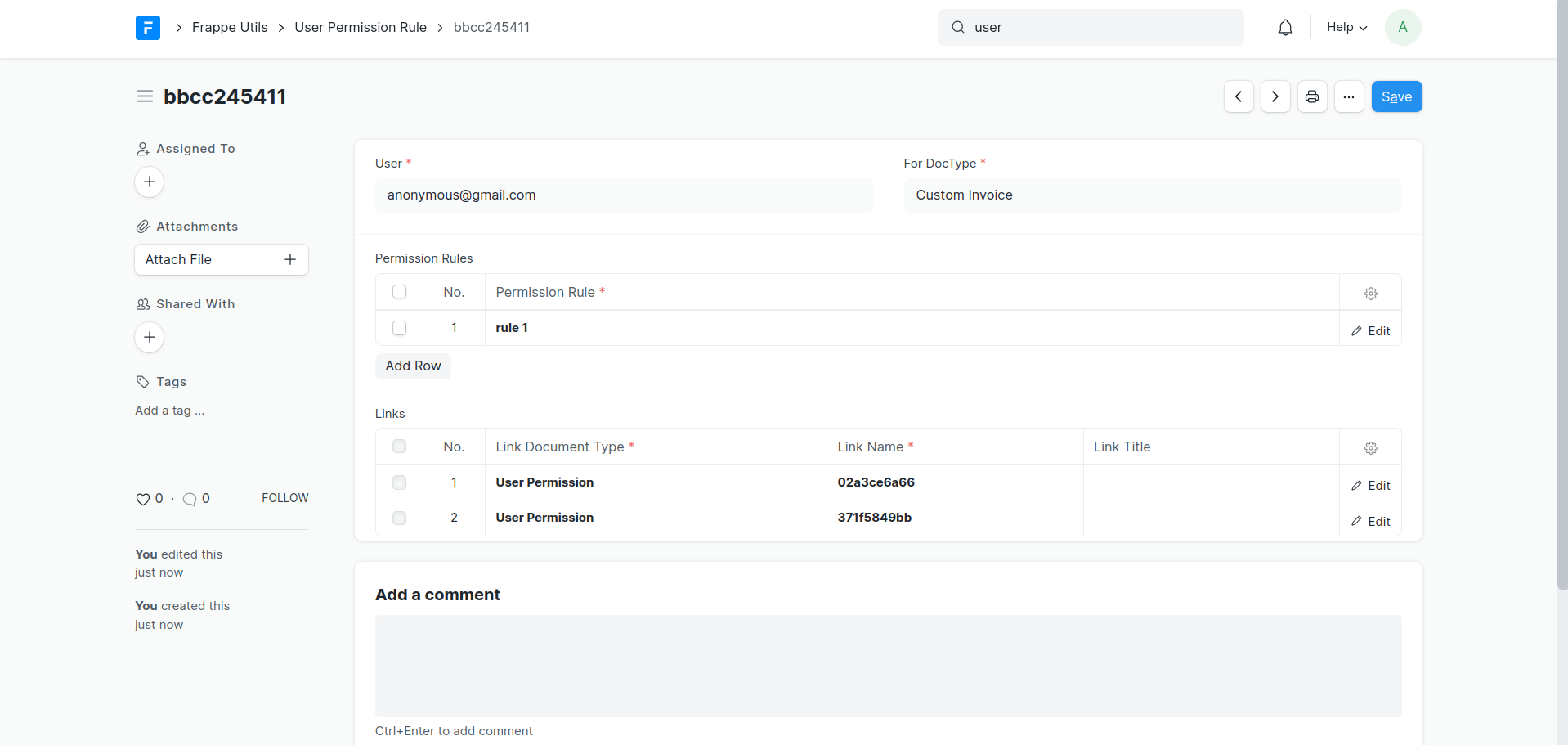Check the rule 1 row checkbox
Screen dimensions: 1568x745
pos(399,328)
